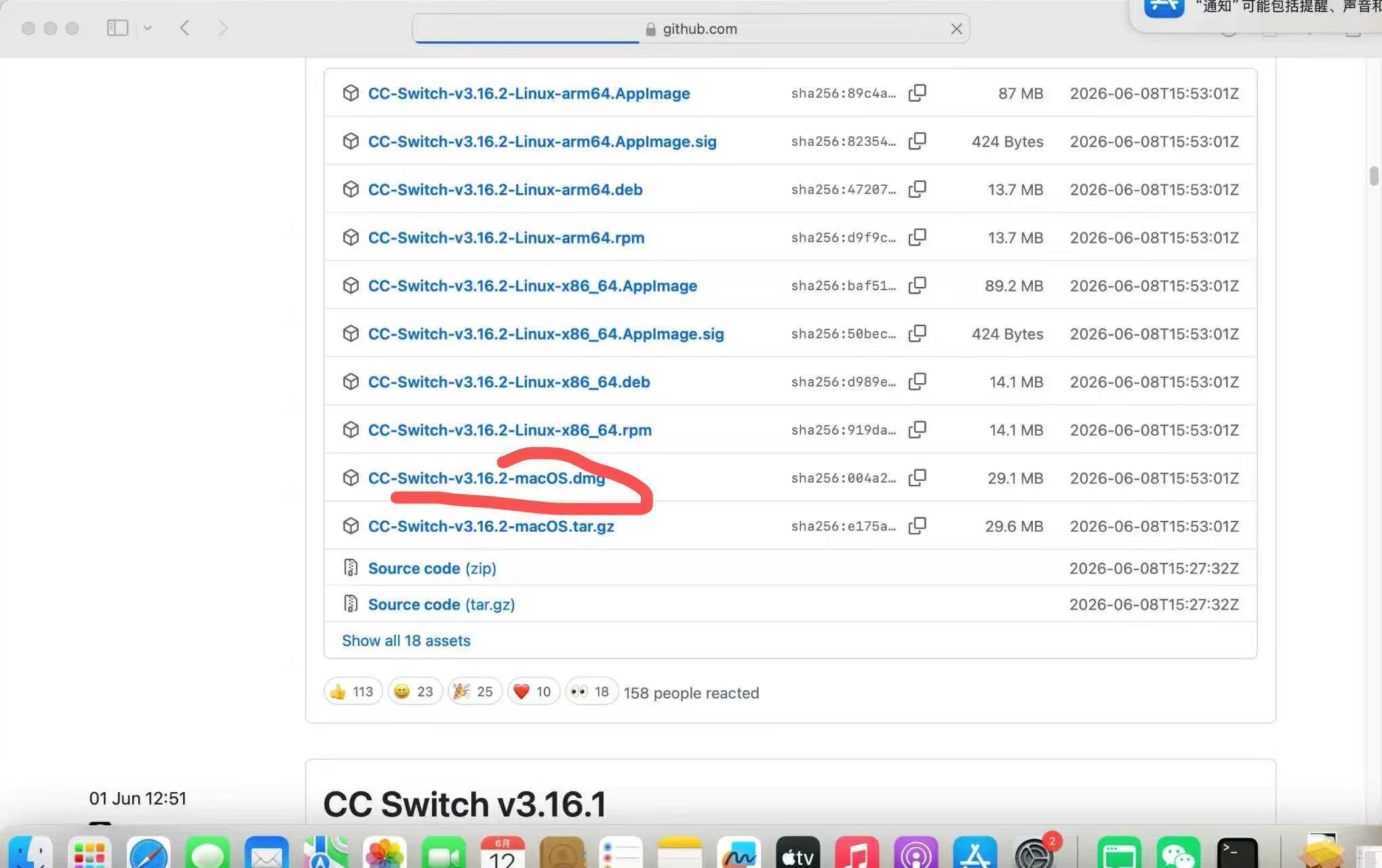Open Music from the Dock

856,852
